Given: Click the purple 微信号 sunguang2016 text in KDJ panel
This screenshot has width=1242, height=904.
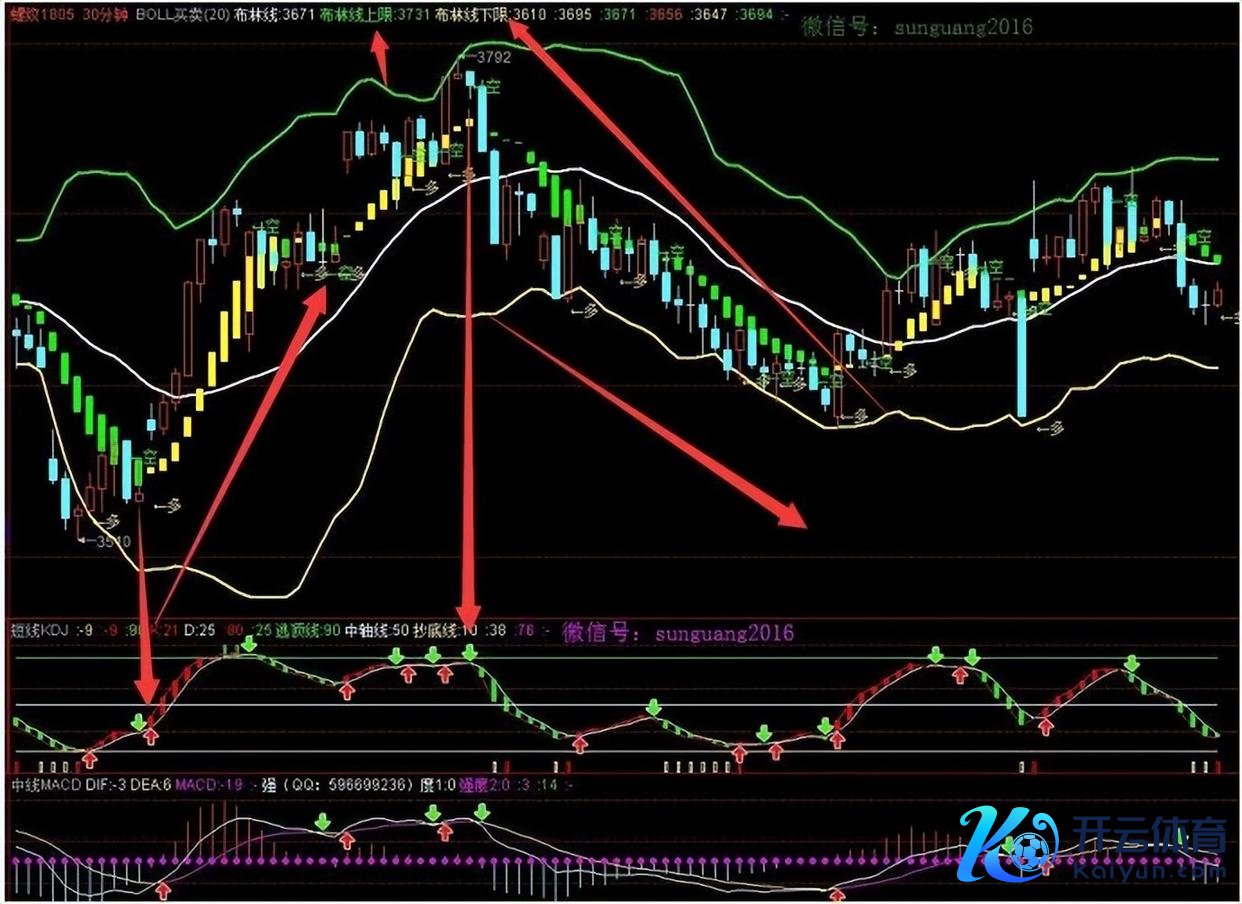Looking at the screenshot, I should coord(678,632).
